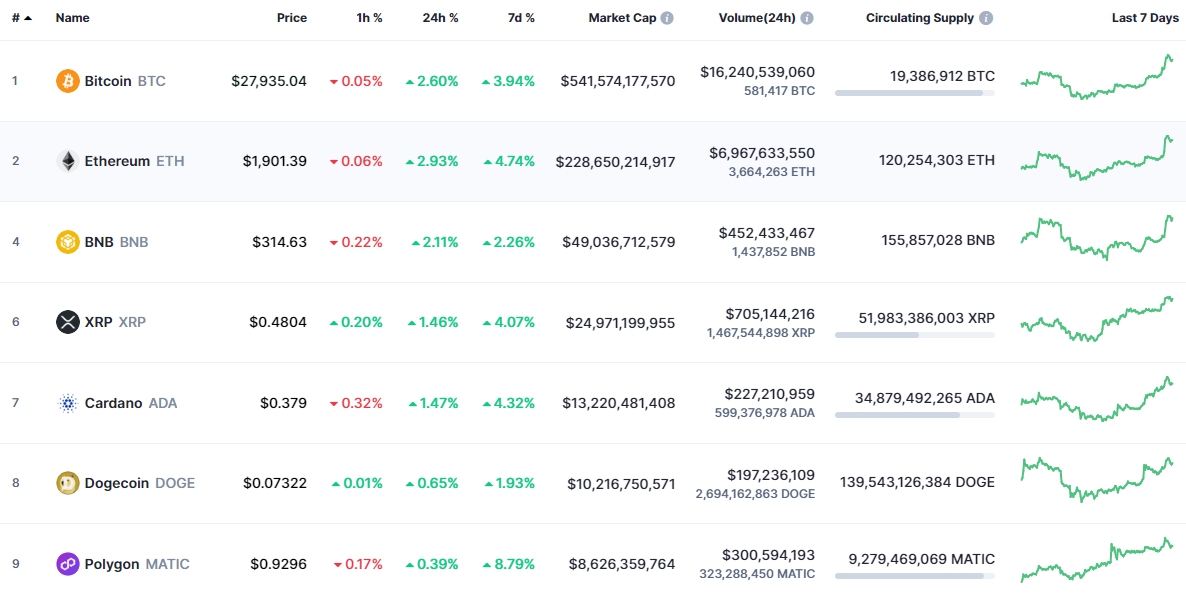Open the Bitcoin coin page link
The width and height of the screenshot is (1186, 596).
click(x=110, y=81)
